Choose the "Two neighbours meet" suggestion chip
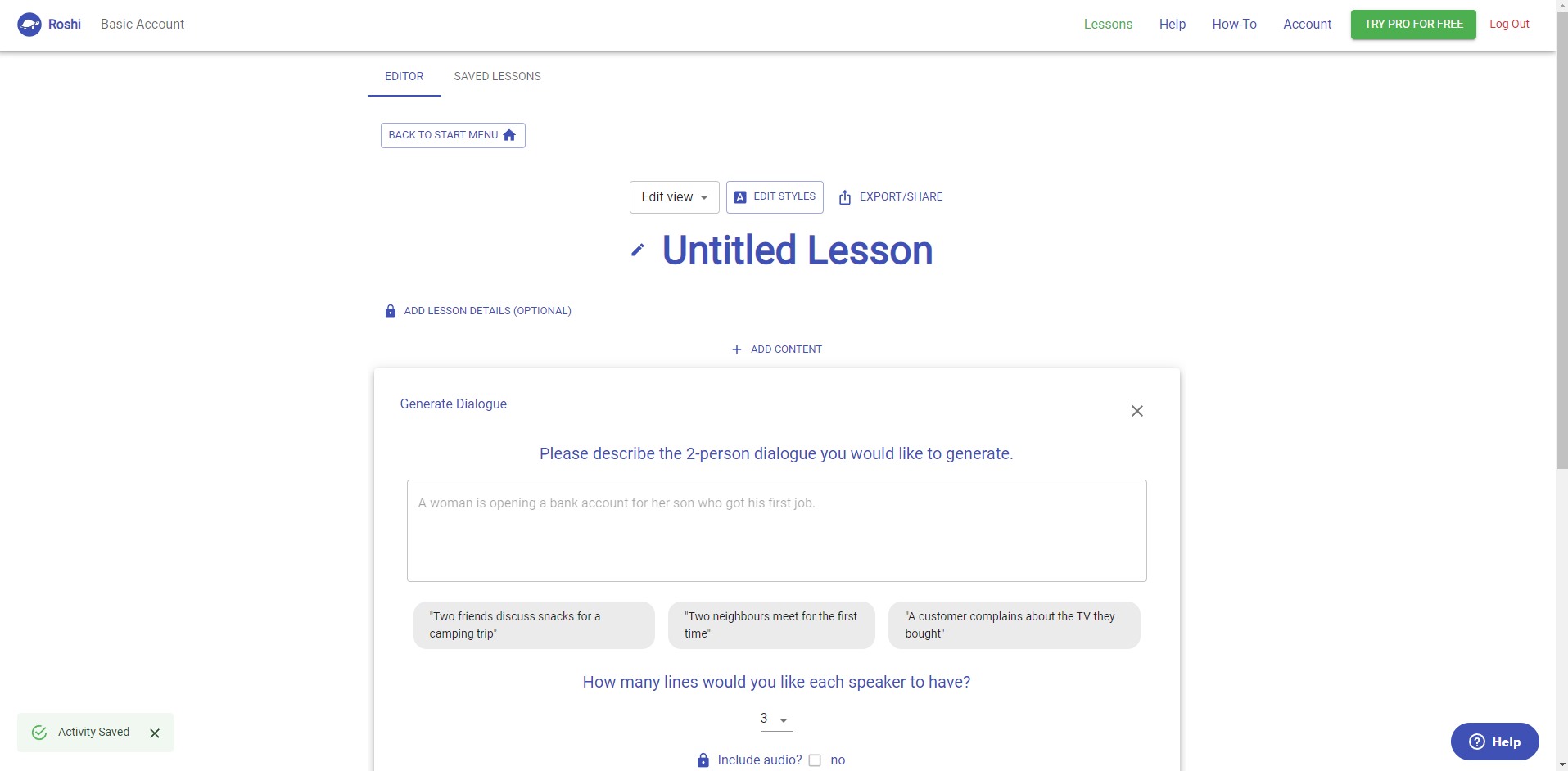 tap(771, 625)
